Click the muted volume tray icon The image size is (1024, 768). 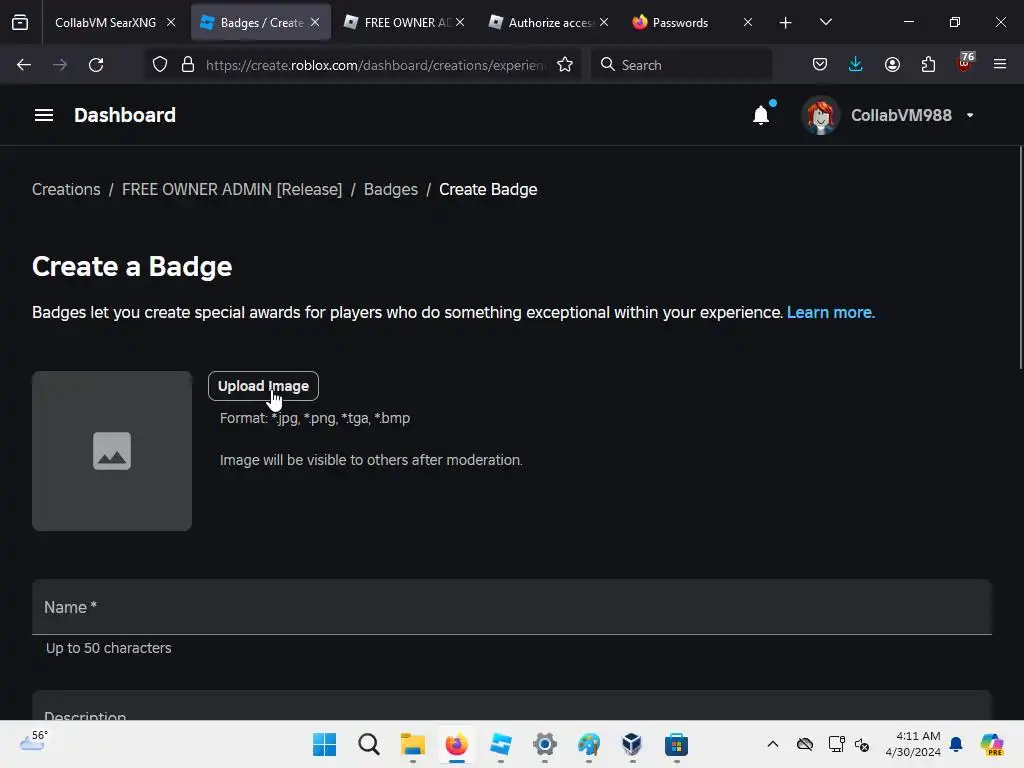point(861,744)
